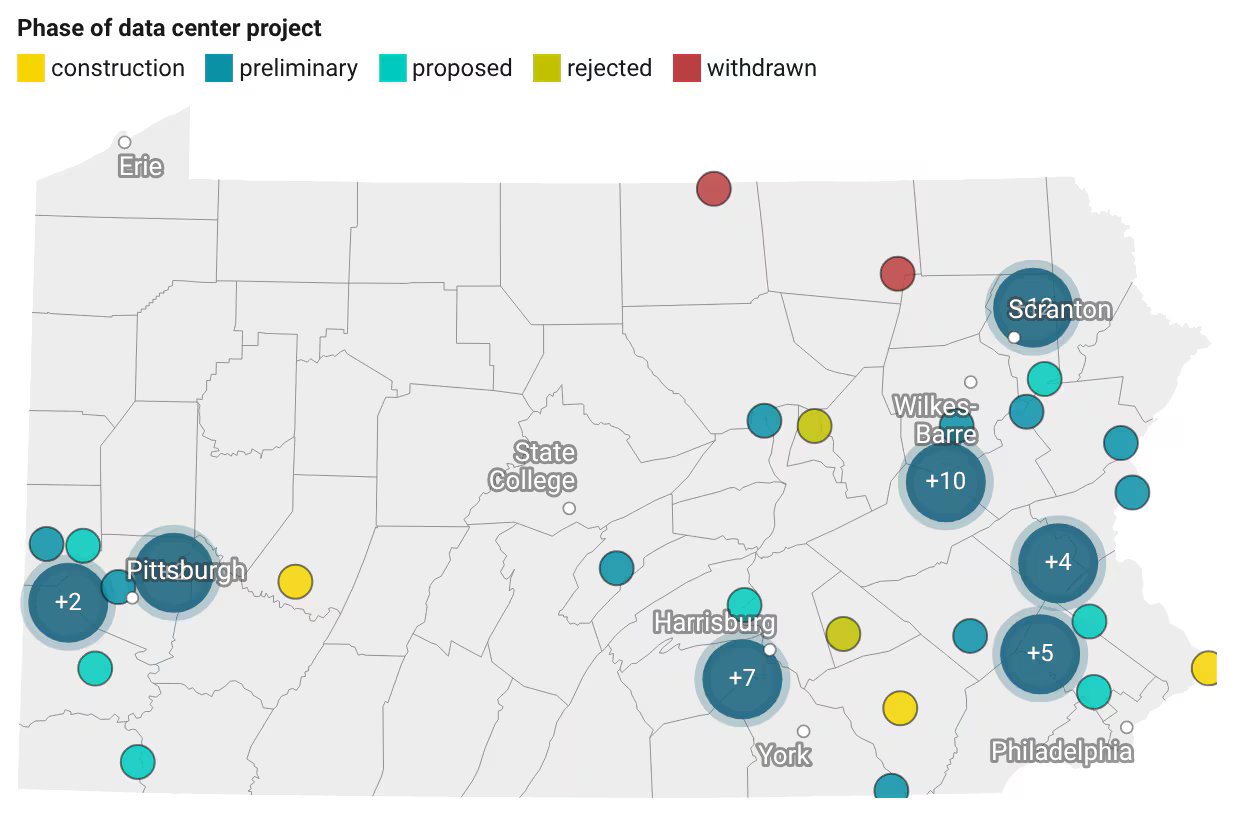Viewport: 1237px width, 819px height.
Task: Click the "Wilkes-Barre" map label
Action: [x=935, y=420]
